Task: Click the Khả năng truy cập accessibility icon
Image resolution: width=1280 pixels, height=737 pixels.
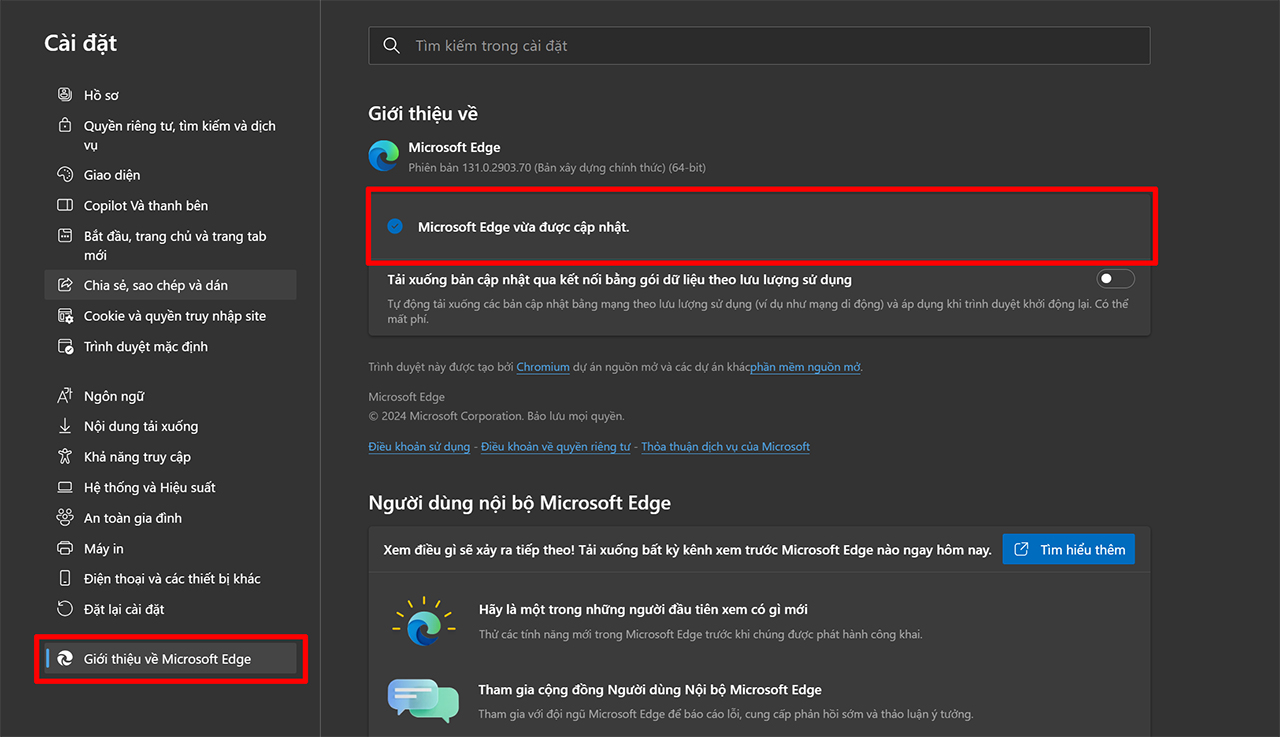Action: pos(65,457)
